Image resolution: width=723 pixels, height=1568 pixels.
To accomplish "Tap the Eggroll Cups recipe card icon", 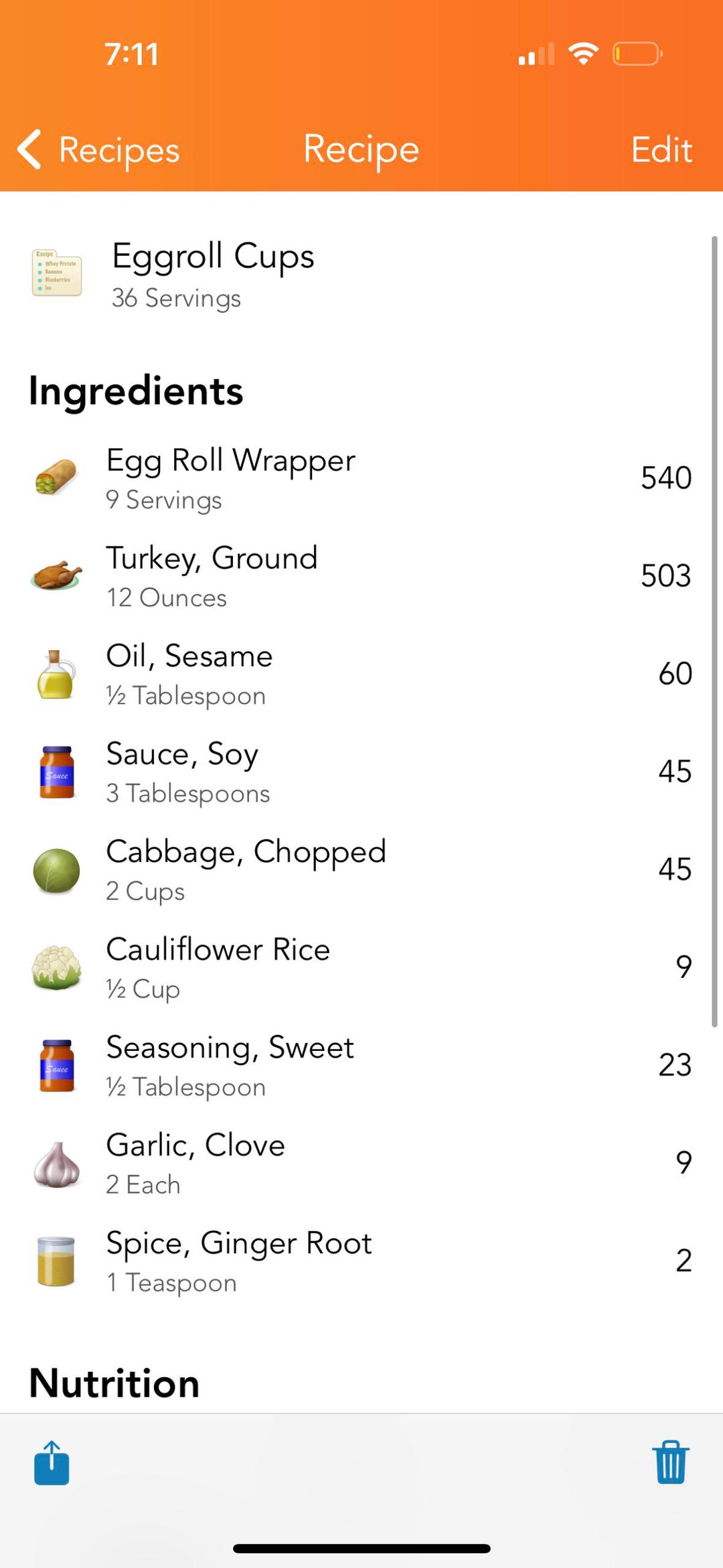I will [x=57, y=273].
